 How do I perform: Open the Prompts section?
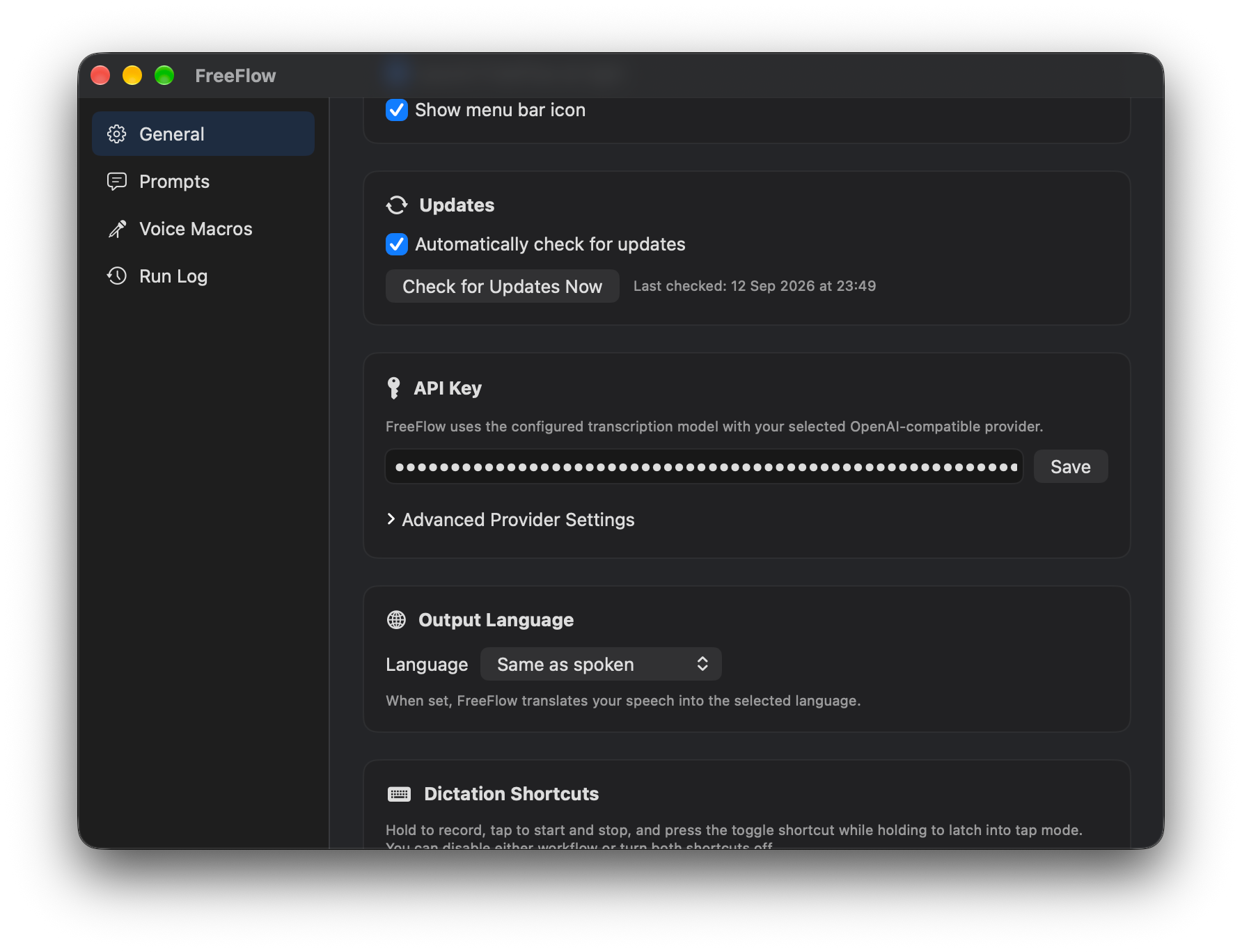coord(203,181)
